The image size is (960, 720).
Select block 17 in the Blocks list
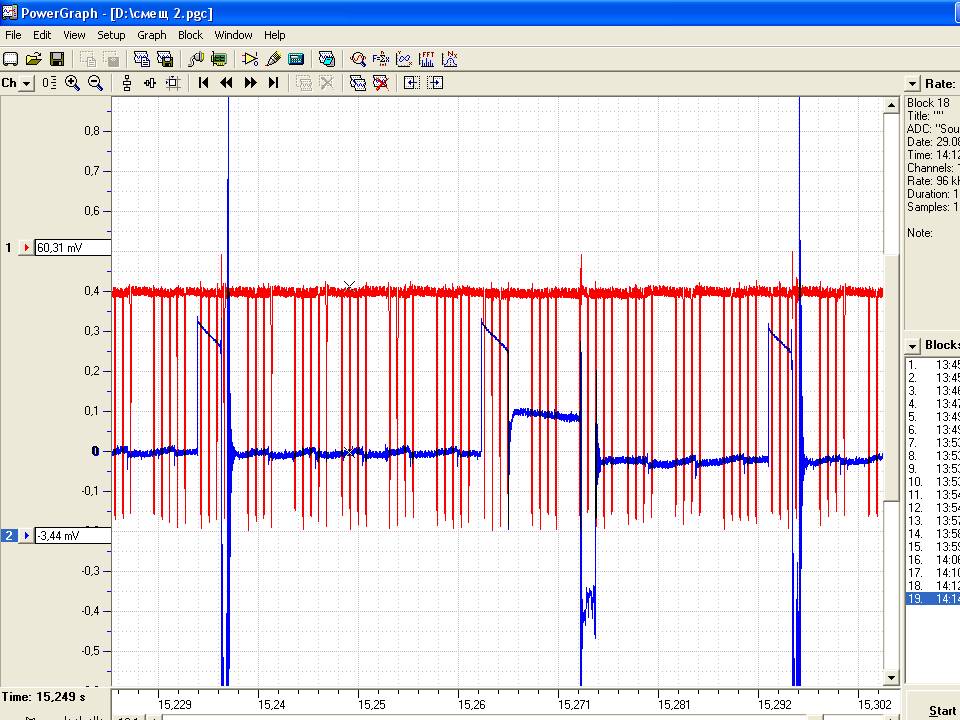point(932,572)
